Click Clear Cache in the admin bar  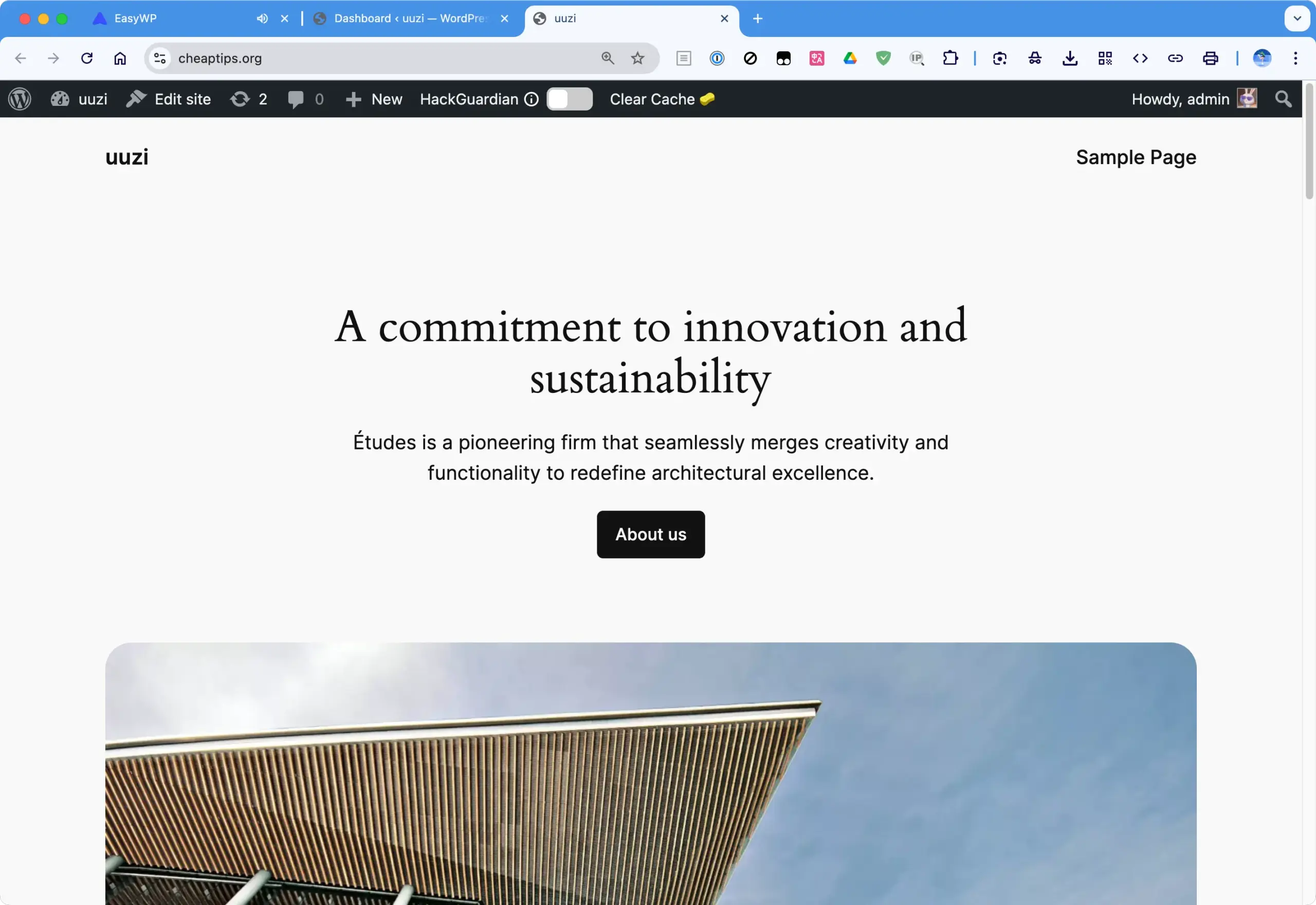point(662,99)
